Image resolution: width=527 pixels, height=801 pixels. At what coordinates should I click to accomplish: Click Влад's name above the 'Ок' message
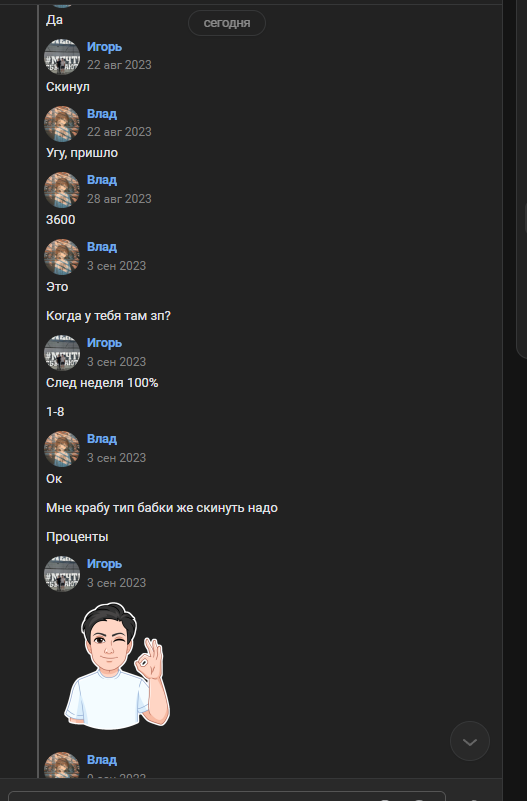(x=102, y=439)
